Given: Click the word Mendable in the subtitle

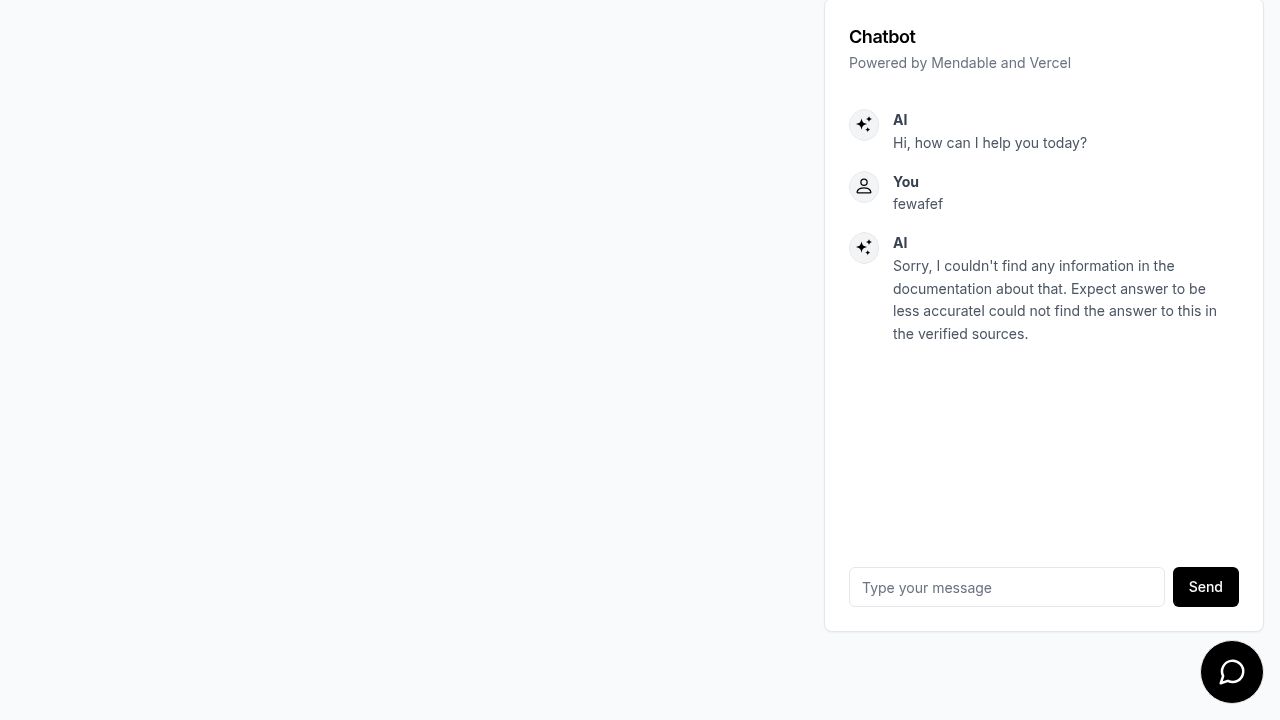Looking at the screenshot, I should pos(964,63).
